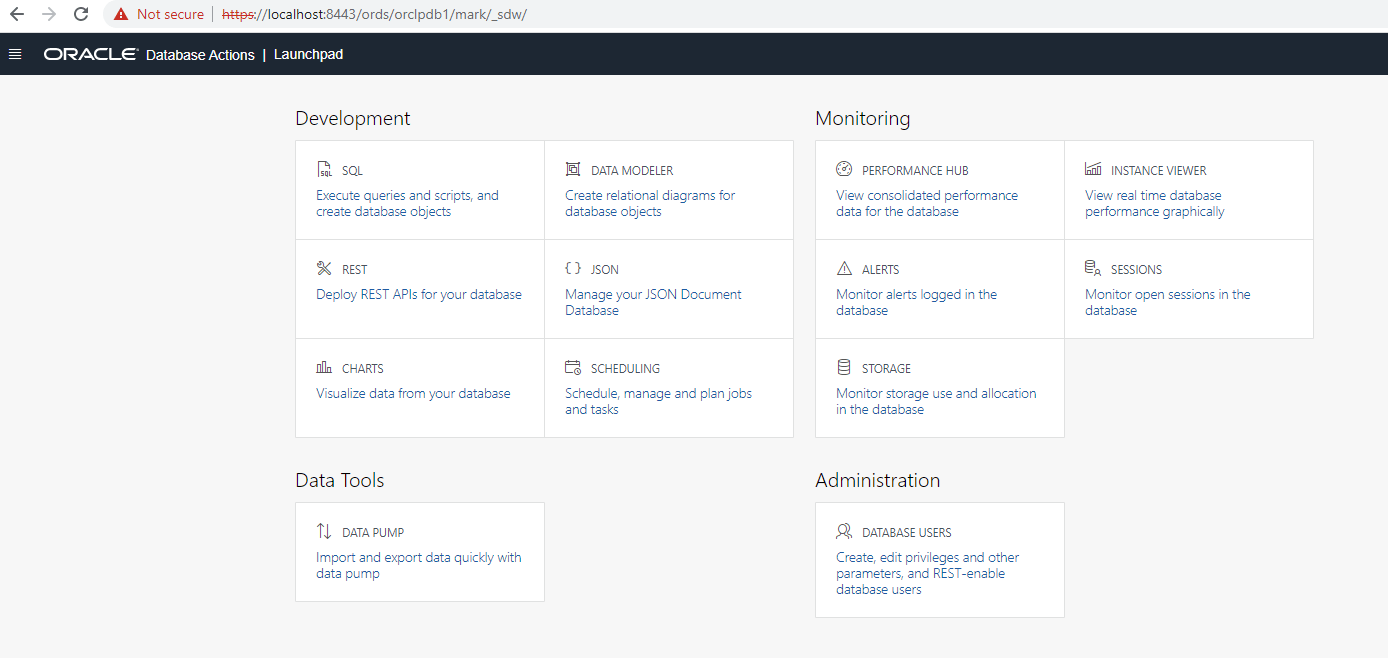Click the Charts bar graph icon

point(324,367)
